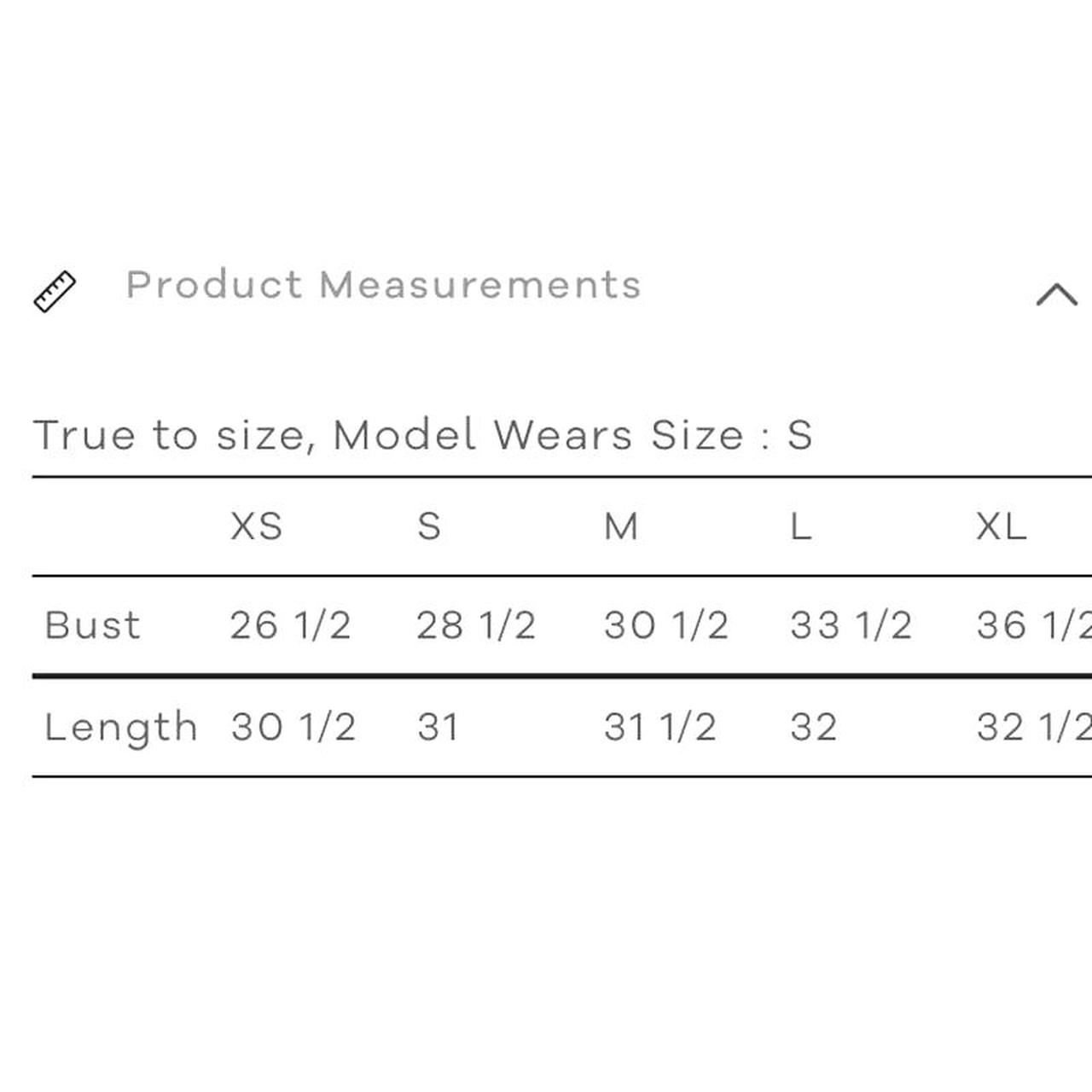Click the 'True to size' fit note
The image size is (1092, 1092).
click(422, 435)
